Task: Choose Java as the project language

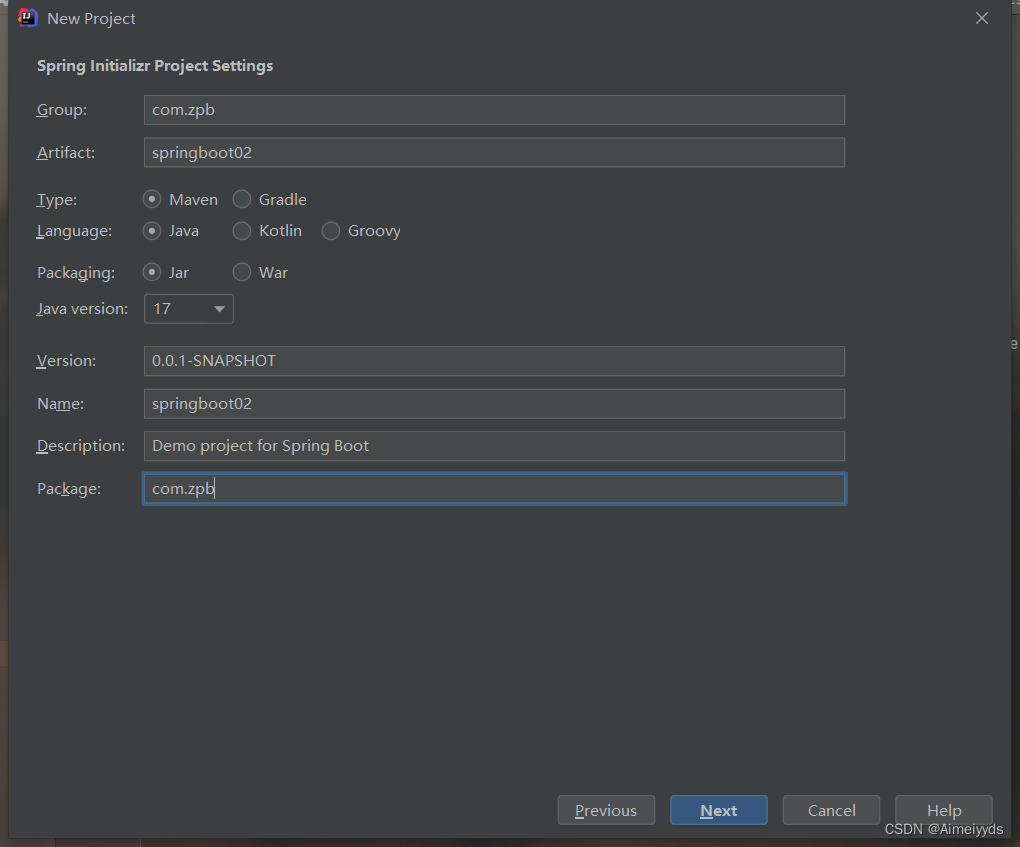Action: 151,231
